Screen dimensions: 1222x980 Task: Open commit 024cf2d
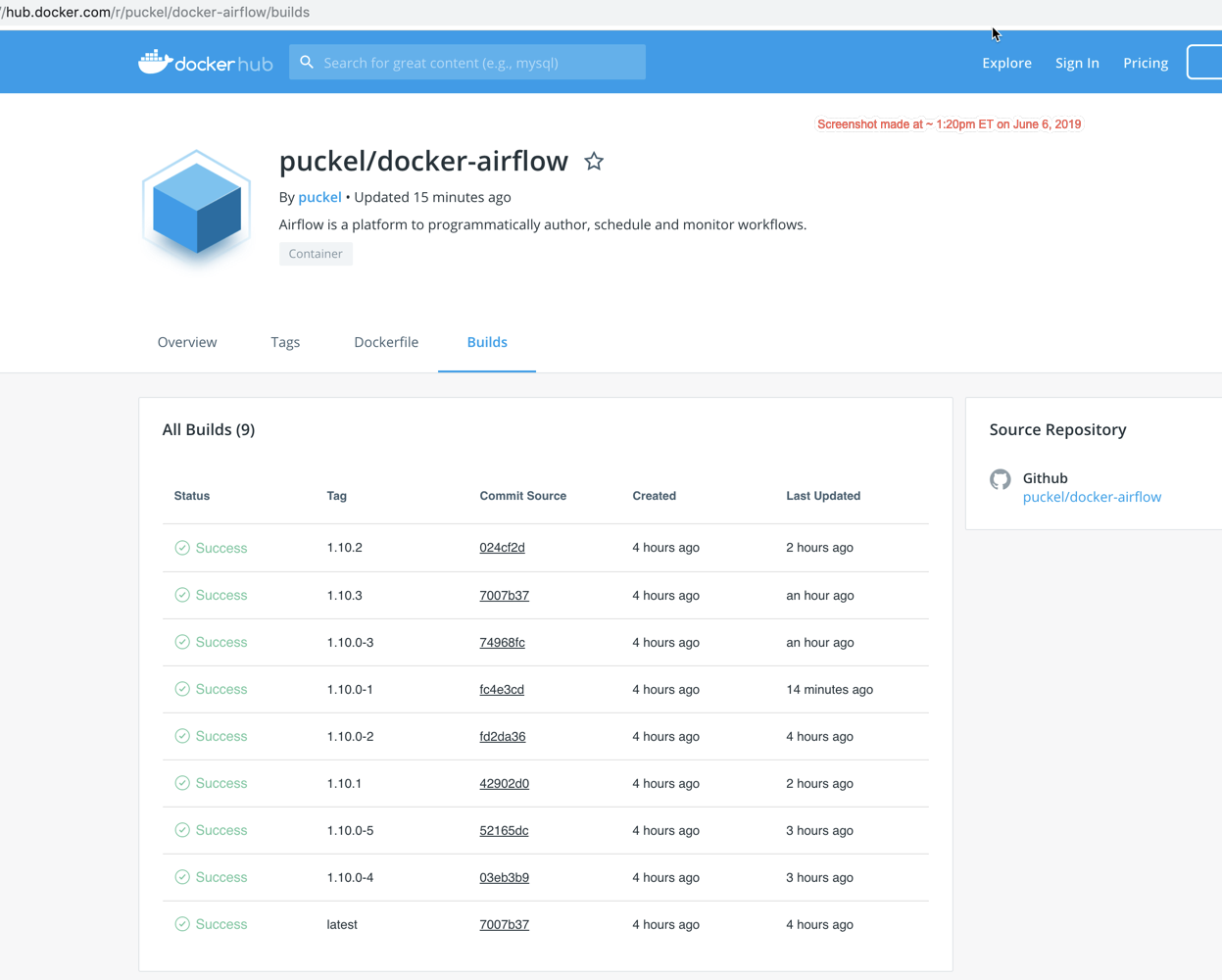(x=502, y=548)
